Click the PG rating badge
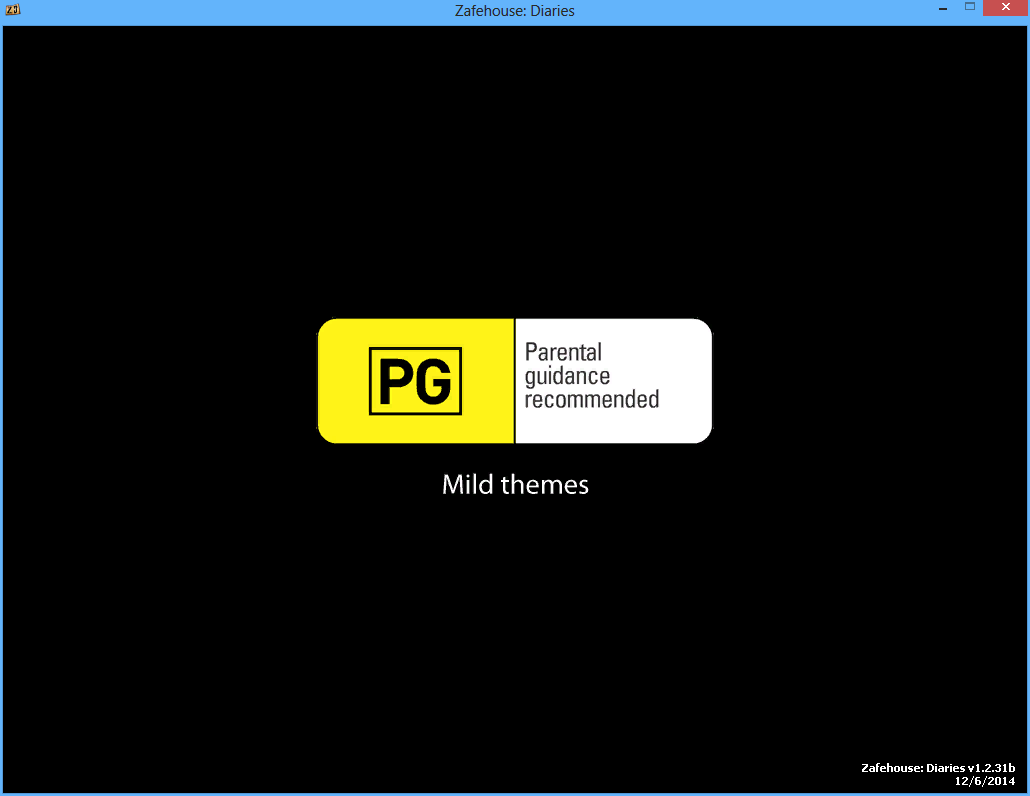The height and width of the screenshot is (796, 1030). click(x=415, y=381)
